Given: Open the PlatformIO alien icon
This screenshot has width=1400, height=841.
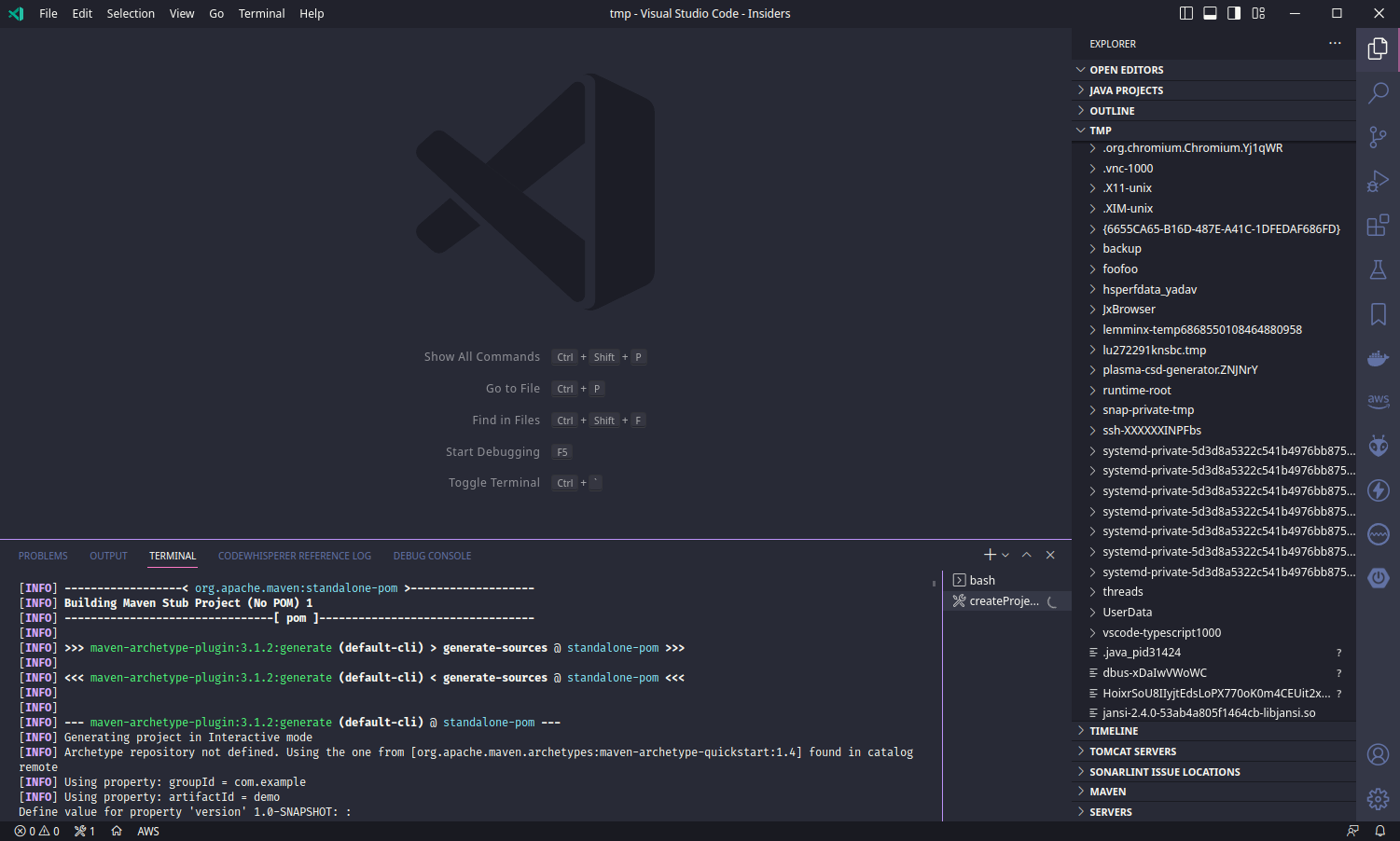Looking at the screenshot, I should point(1378,446).
